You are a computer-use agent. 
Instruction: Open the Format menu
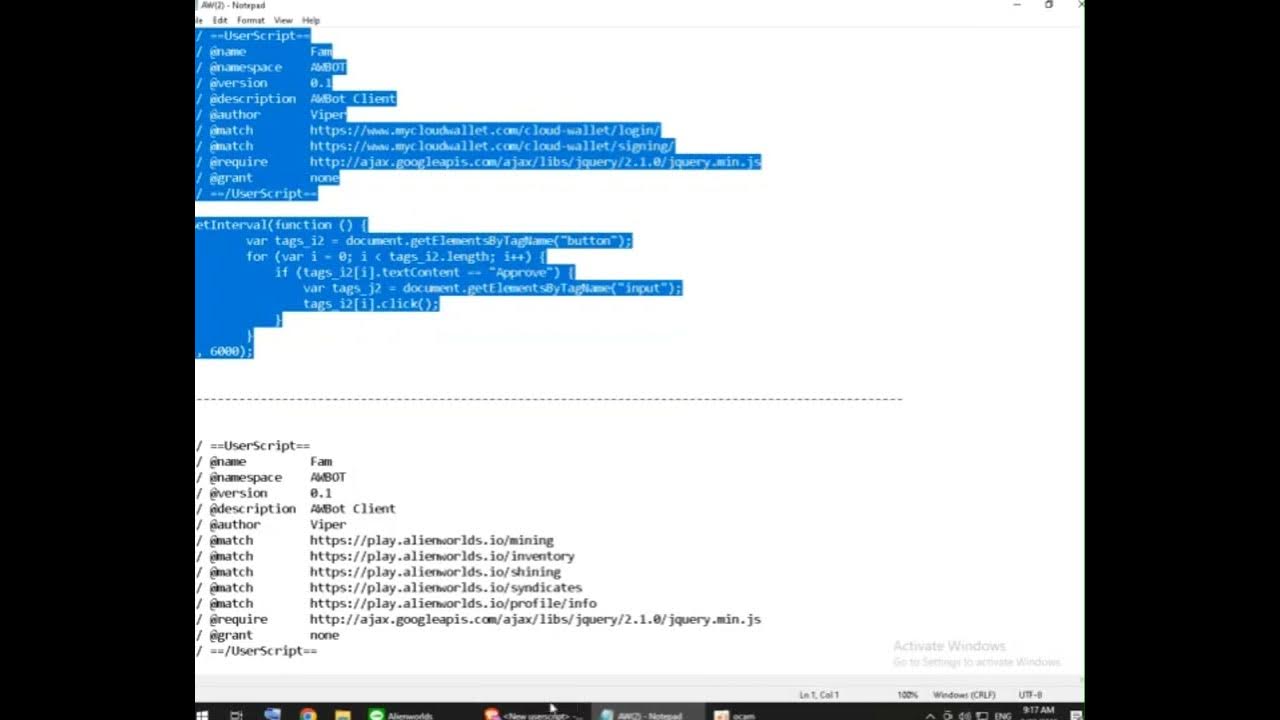(x=251, y=20)
